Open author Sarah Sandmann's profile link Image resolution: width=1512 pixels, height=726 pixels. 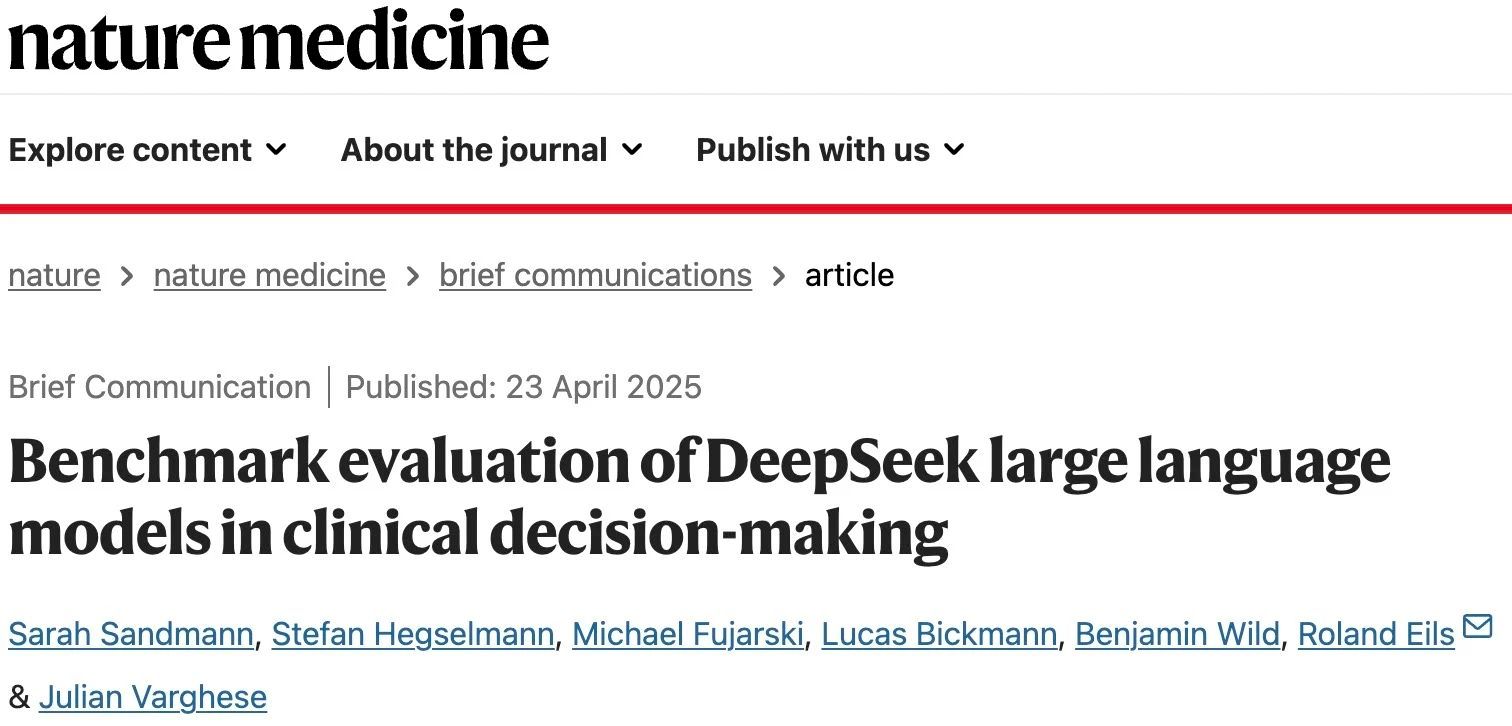131,634
